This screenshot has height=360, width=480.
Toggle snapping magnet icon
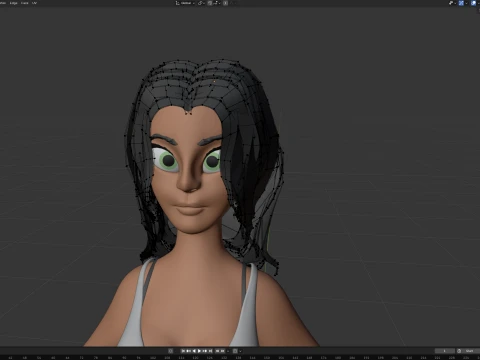210,3
